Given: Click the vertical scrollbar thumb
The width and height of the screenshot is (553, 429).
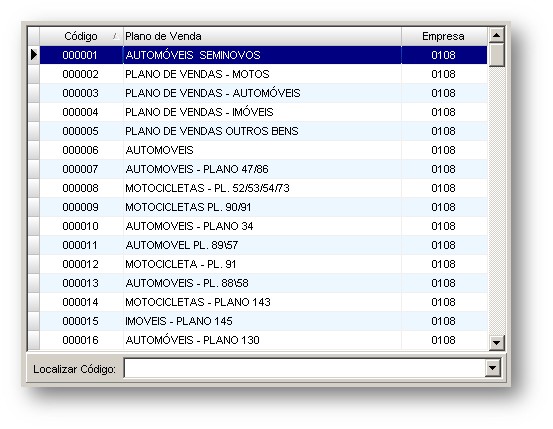Looking at the screenshot, I should coord(496,54).
